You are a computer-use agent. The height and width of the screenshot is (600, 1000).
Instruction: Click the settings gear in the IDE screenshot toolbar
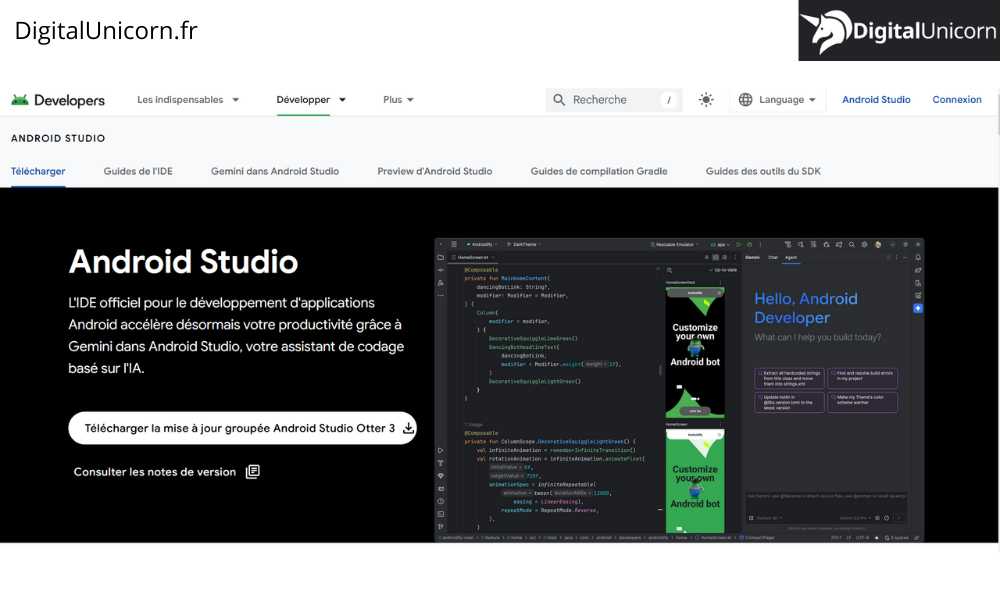pos(865,244)
